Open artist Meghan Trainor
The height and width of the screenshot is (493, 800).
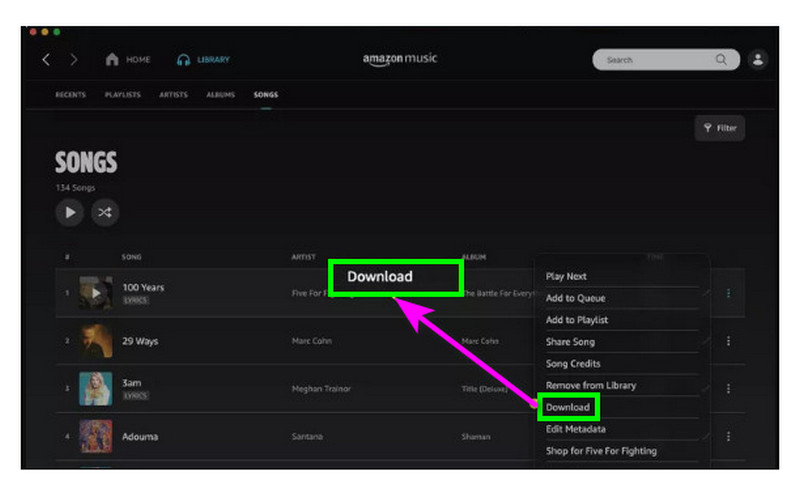click(x=321, y=389)
